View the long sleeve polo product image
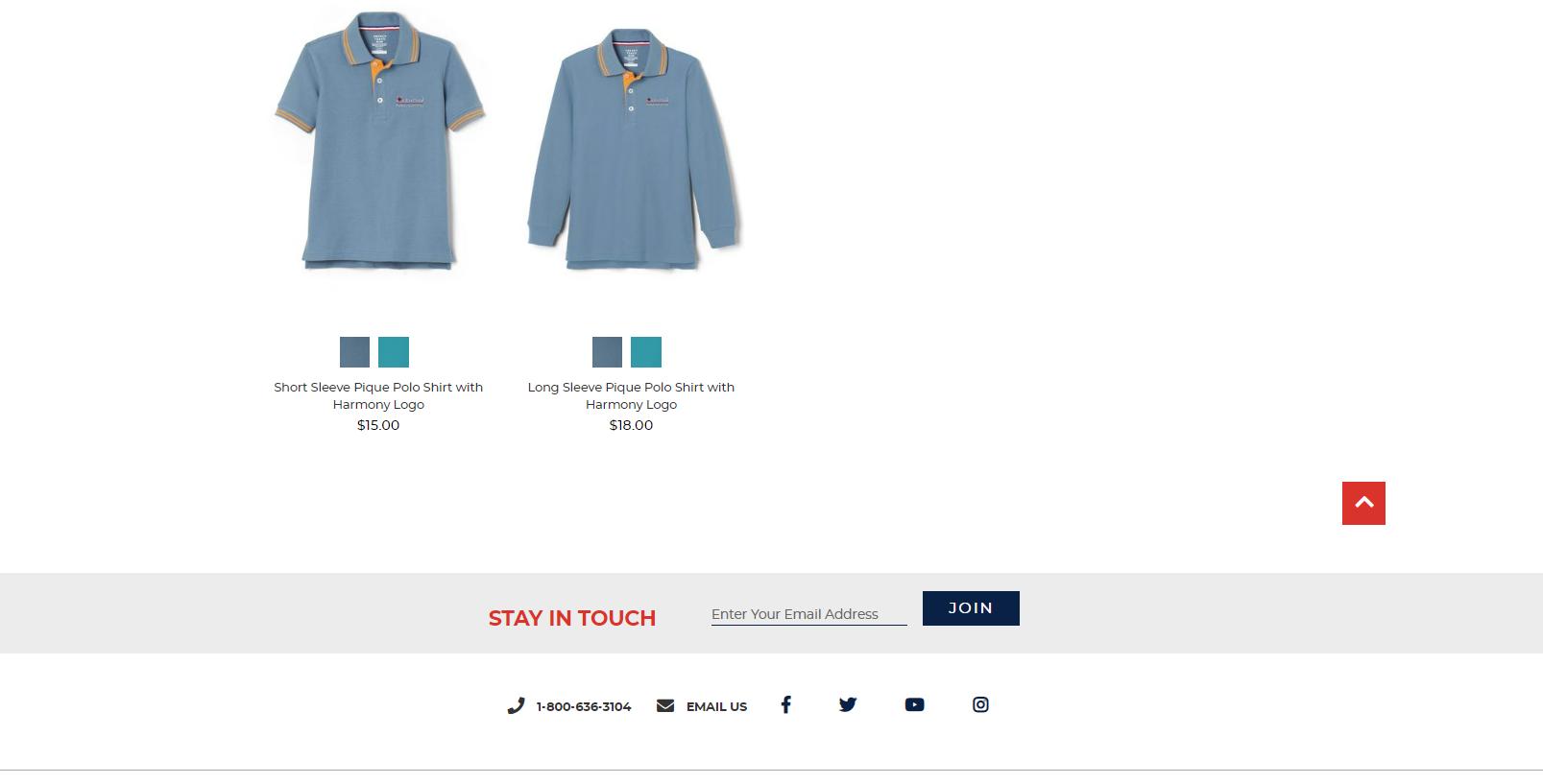Screen dimensions: 1543x784 coord(634,149)
